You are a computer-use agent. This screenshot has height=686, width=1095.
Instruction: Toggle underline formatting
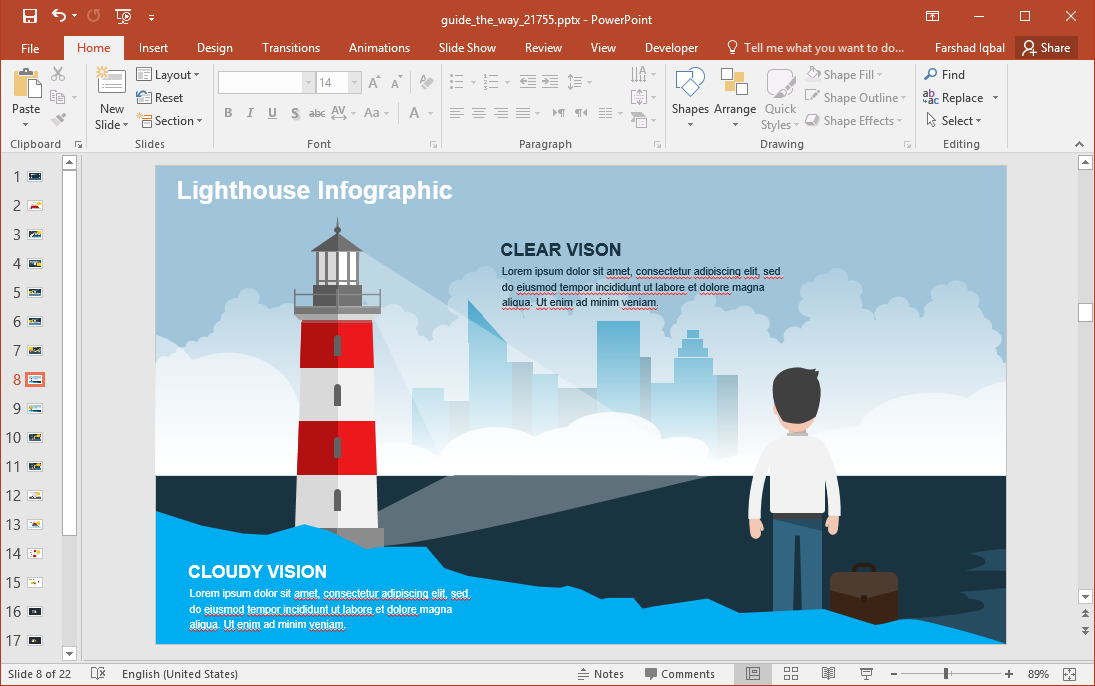270,113
